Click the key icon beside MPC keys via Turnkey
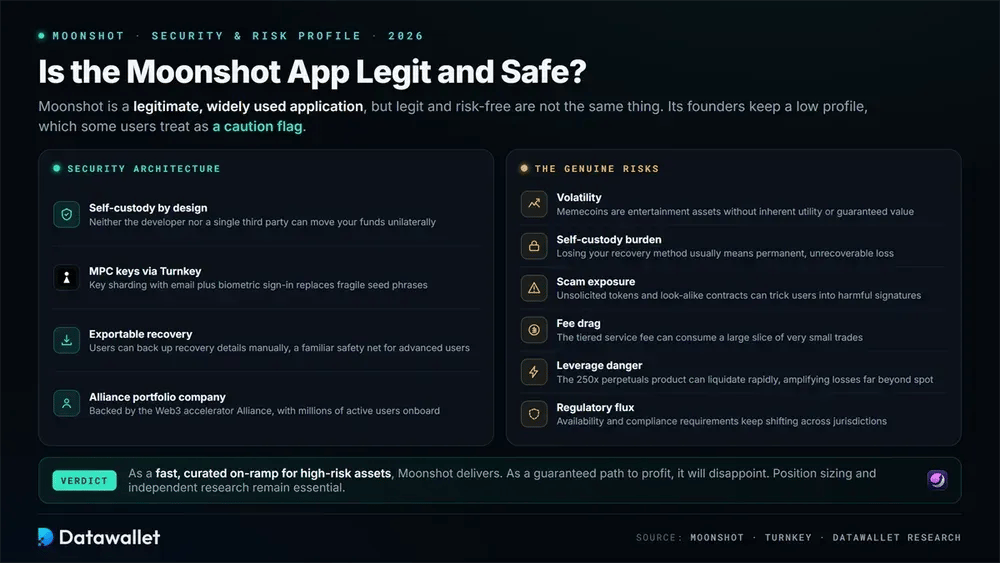 click(x=66, y=278)
